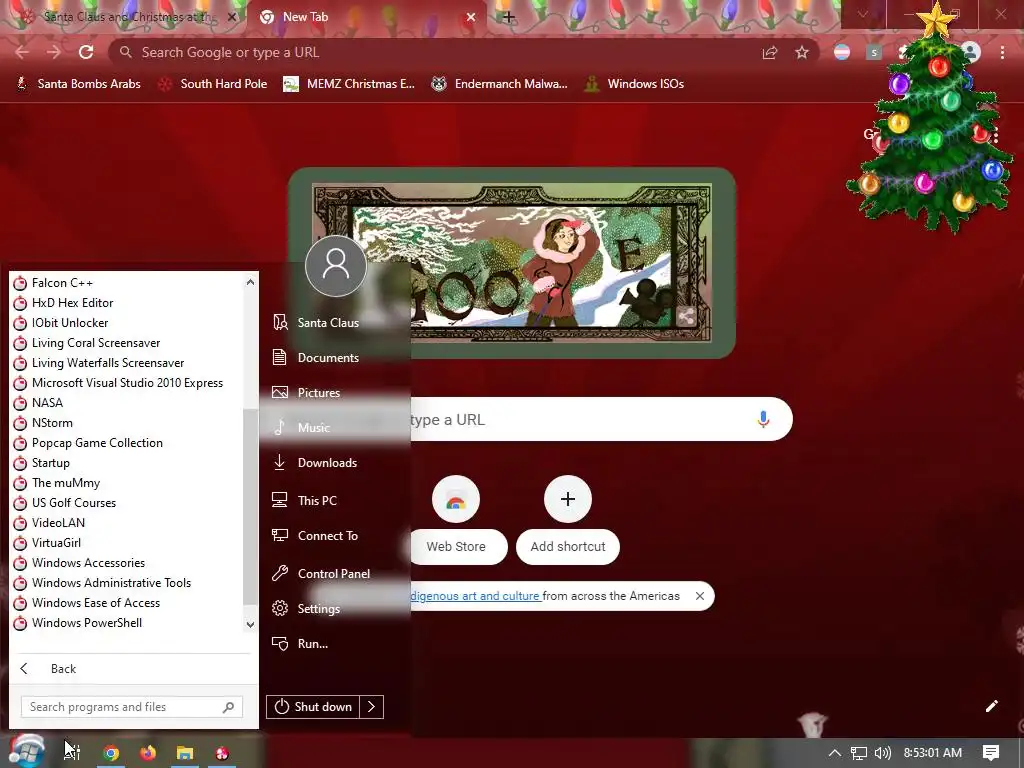Open File Explorer from the taskbar
The height and width of the screenshot is (768, 1024).
tap(185, 753)
